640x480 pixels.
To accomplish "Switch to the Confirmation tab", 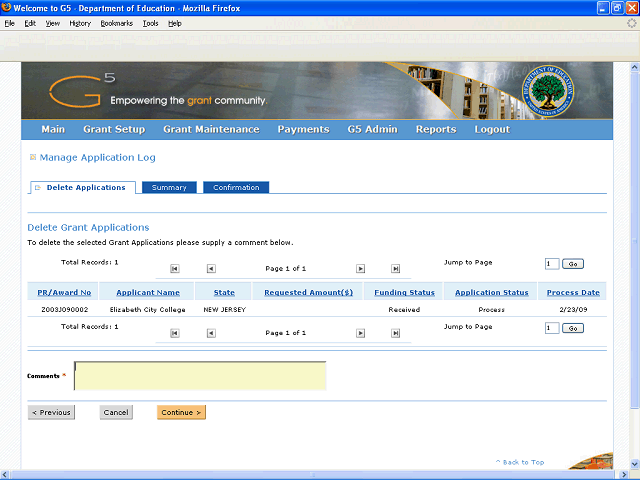I will 236,187.
